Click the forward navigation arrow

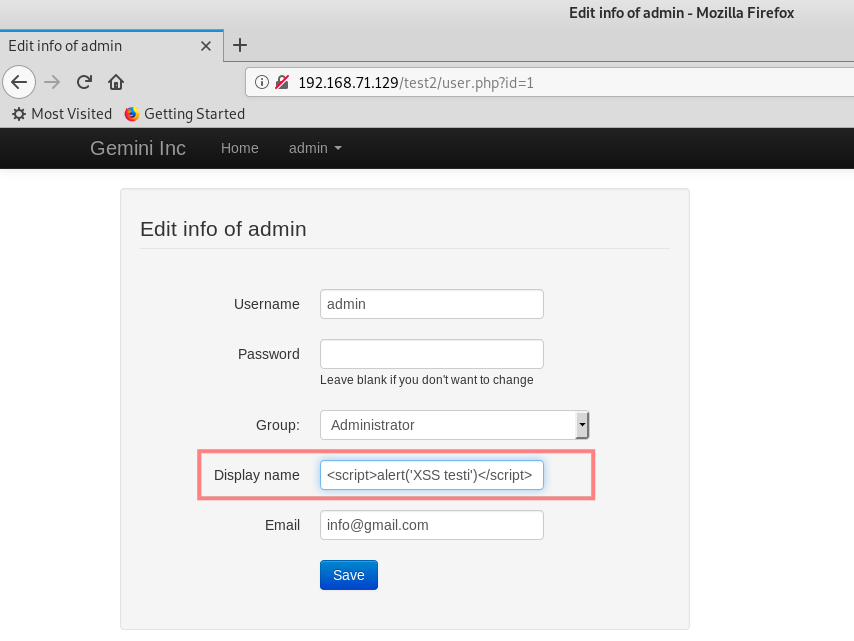pos(52,82)
